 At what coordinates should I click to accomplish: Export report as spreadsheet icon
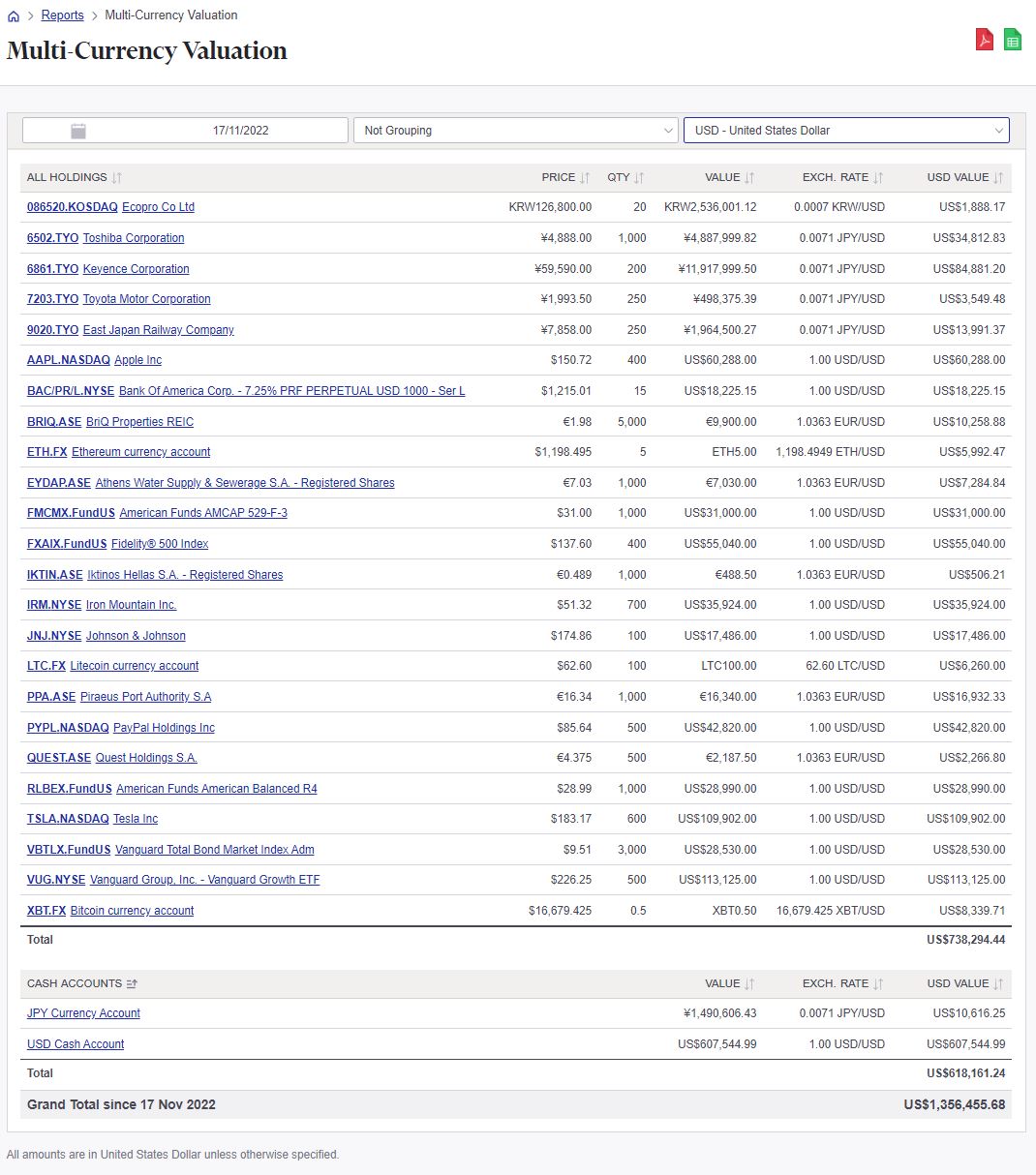(x=1013, y=40)
